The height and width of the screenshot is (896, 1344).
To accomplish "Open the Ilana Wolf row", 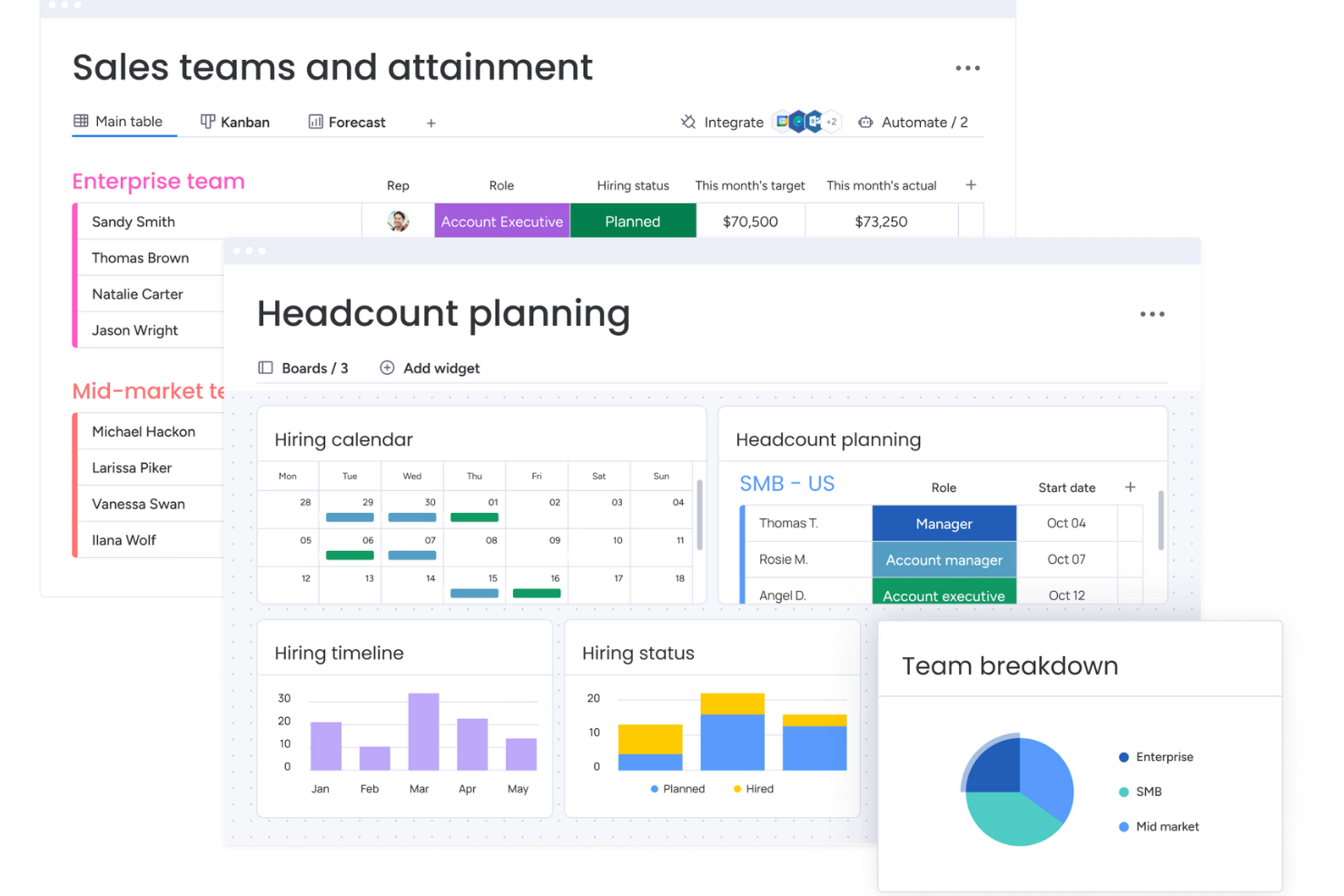I will click(151, 540).
